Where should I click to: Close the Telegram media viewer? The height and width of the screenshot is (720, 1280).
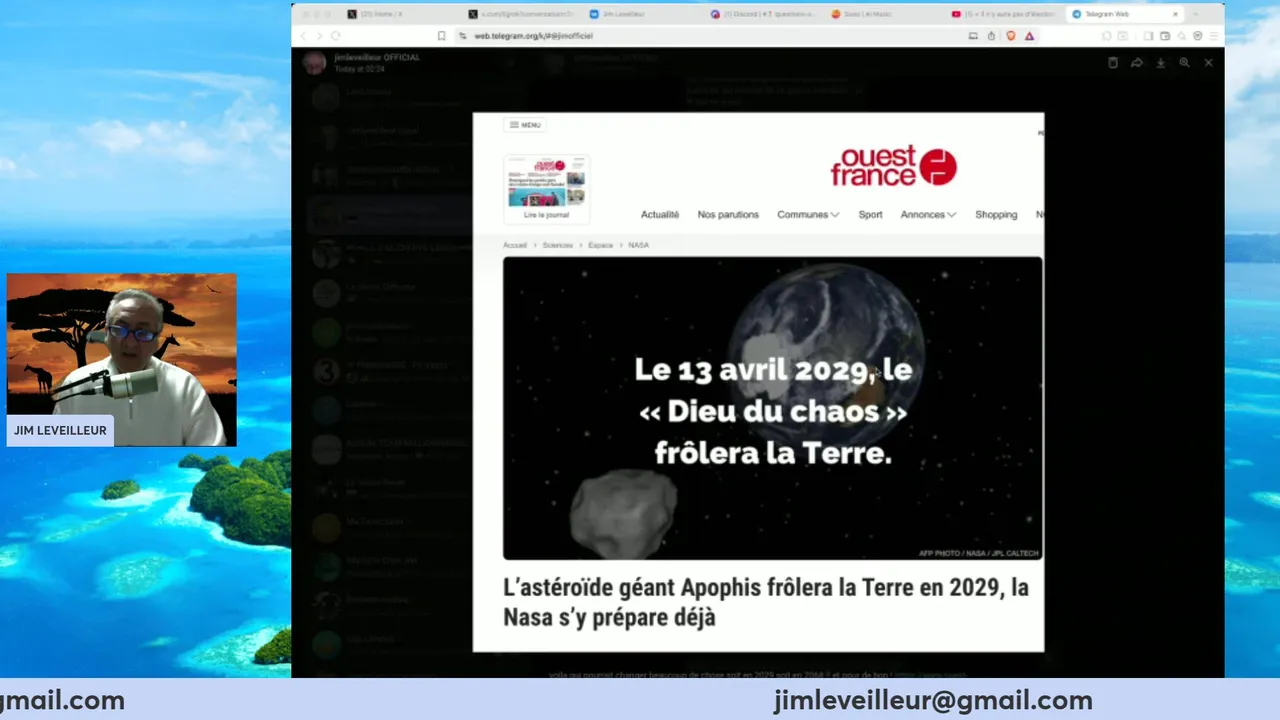click(x=1208, y=62)
